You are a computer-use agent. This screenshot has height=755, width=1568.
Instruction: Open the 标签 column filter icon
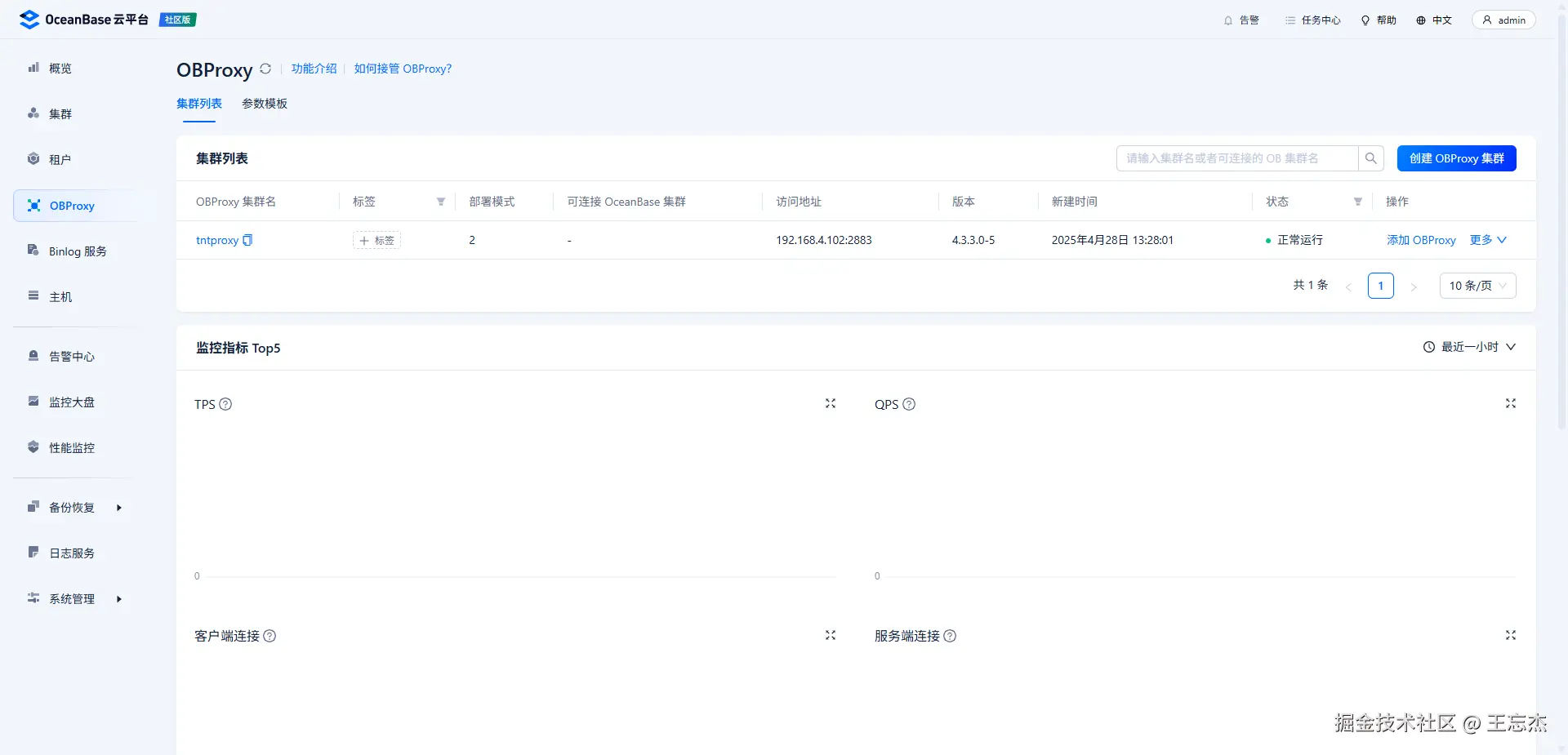point(441,202)
